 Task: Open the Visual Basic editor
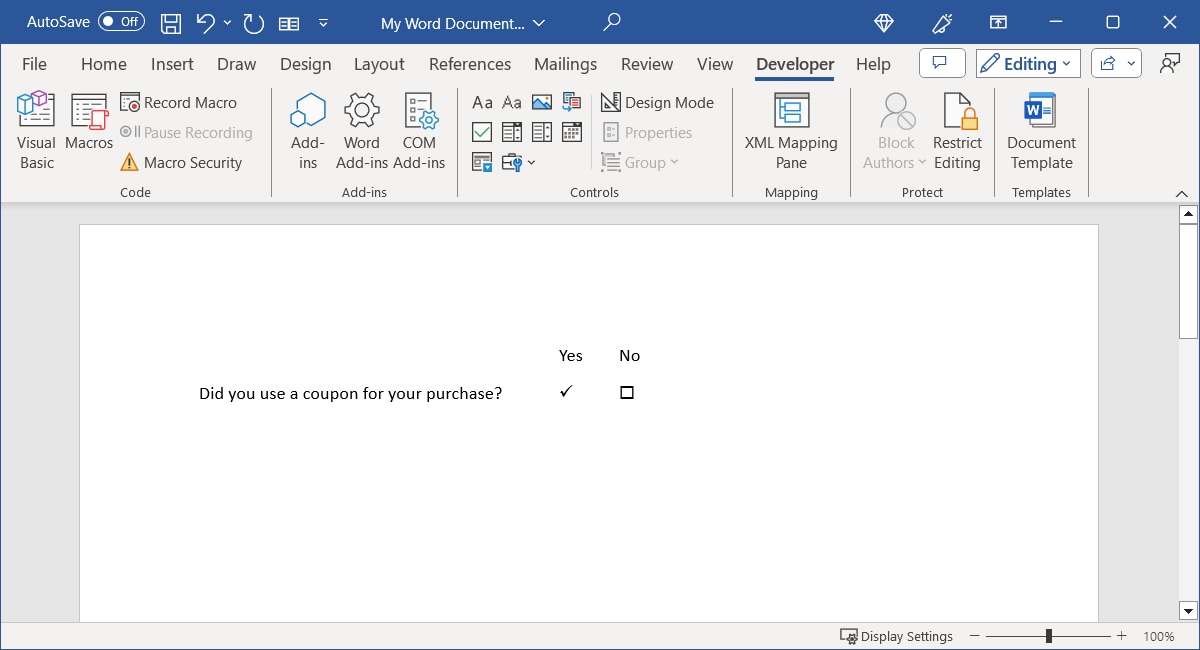pyautogui.click(x=35, y=128)
